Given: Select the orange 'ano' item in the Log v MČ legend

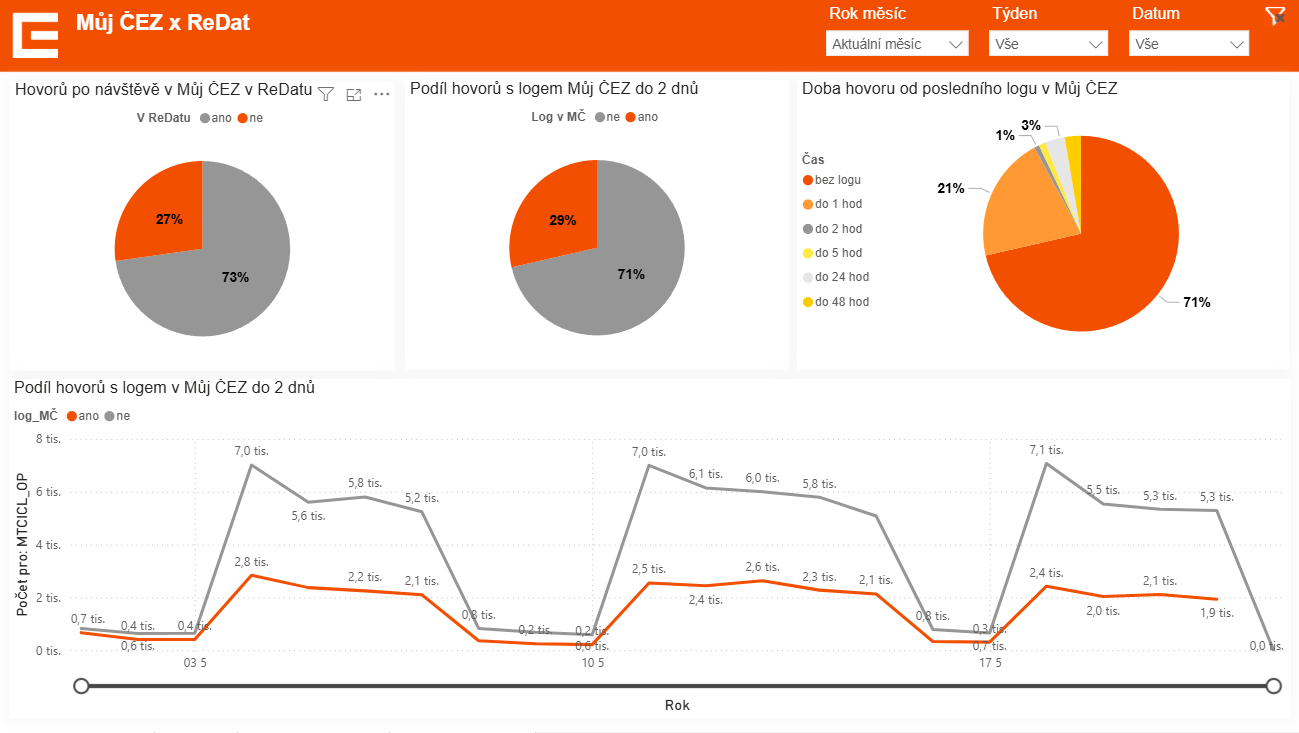Looking at the screenshot, I should pos(642,117).
